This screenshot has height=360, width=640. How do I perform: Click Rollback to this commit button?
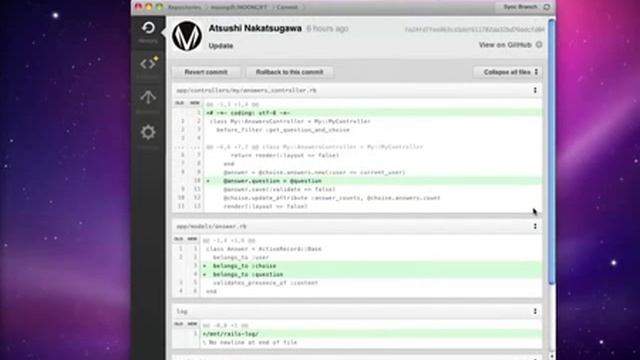tap(289, 72)
